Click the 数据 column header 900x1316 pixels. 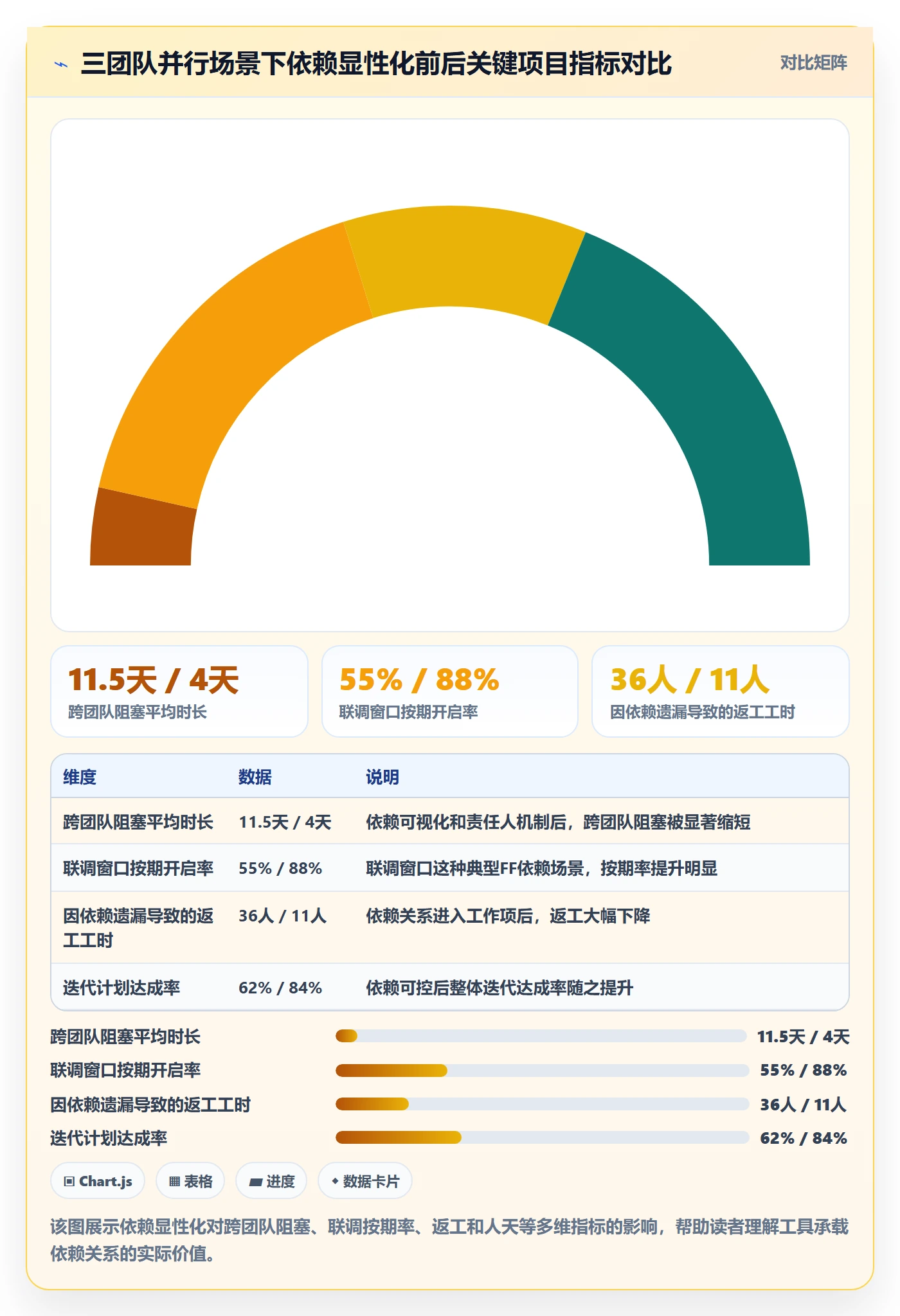point(255,777)
